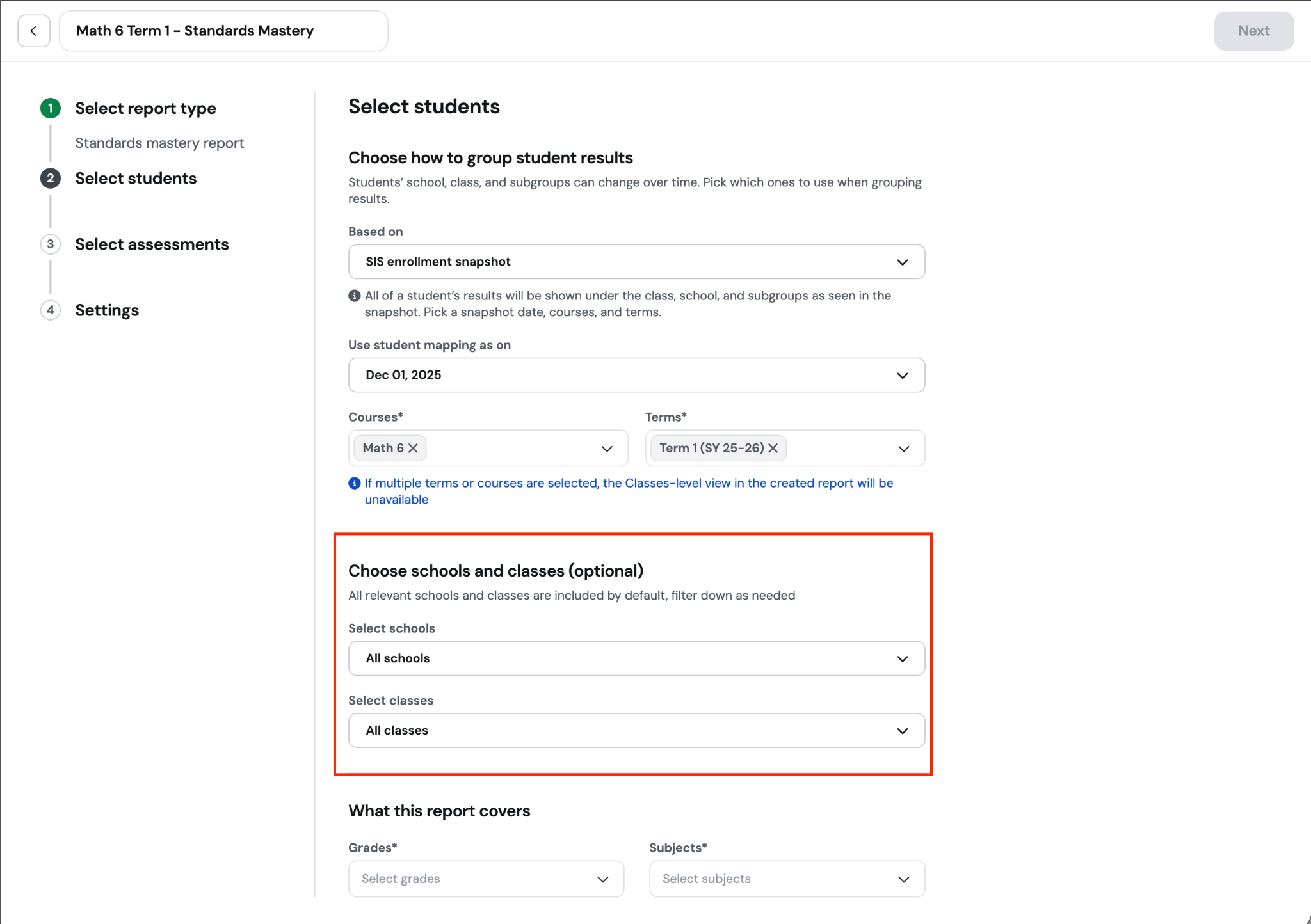The height and width of the screenshot is (924, 1311).
Task: Click the blue info icon about multiple terms
Action: 354,483
